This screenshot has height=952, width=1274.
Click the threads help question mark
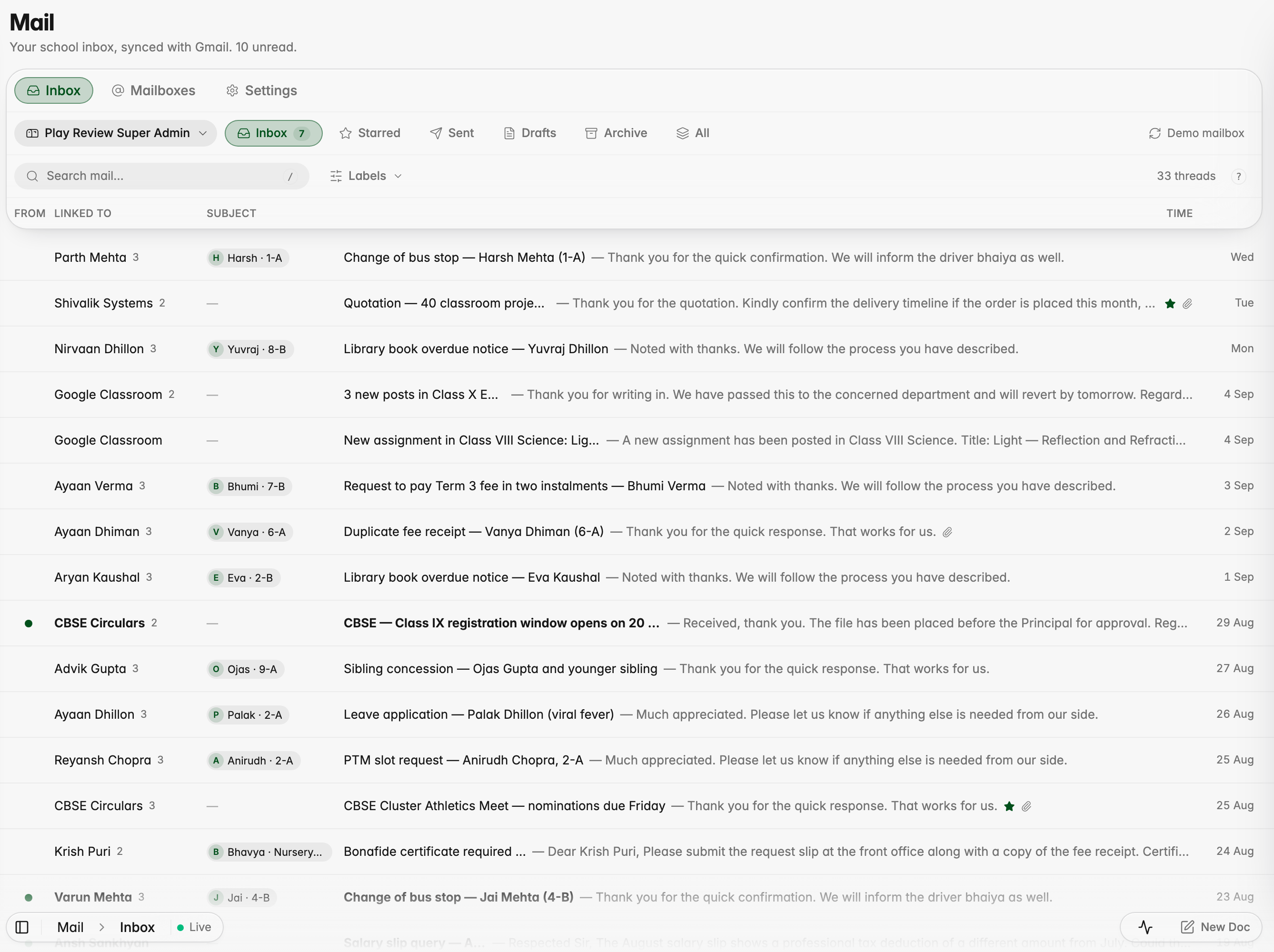point(1238,176)
